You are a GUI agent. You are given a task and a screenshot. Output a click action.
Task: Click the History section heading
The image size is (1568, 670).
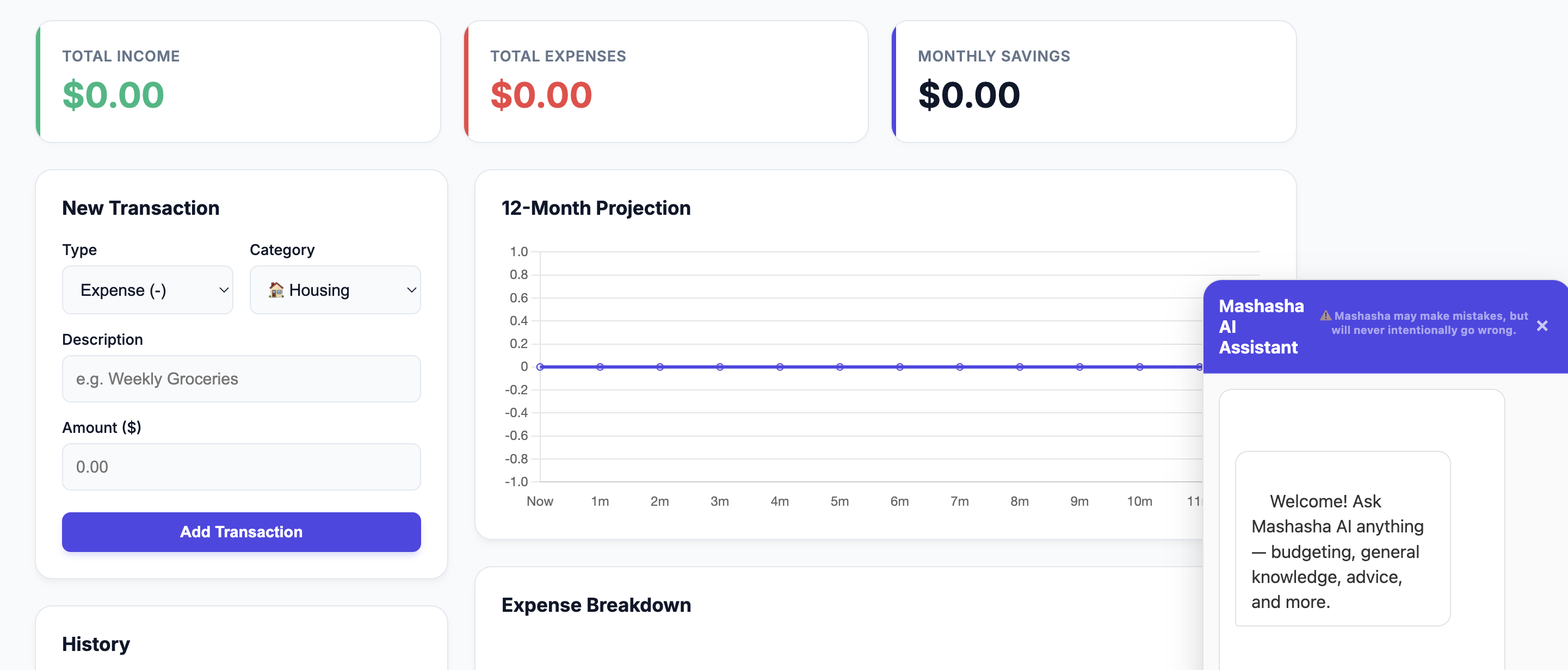pyautogui.click(x=96, y=644)
